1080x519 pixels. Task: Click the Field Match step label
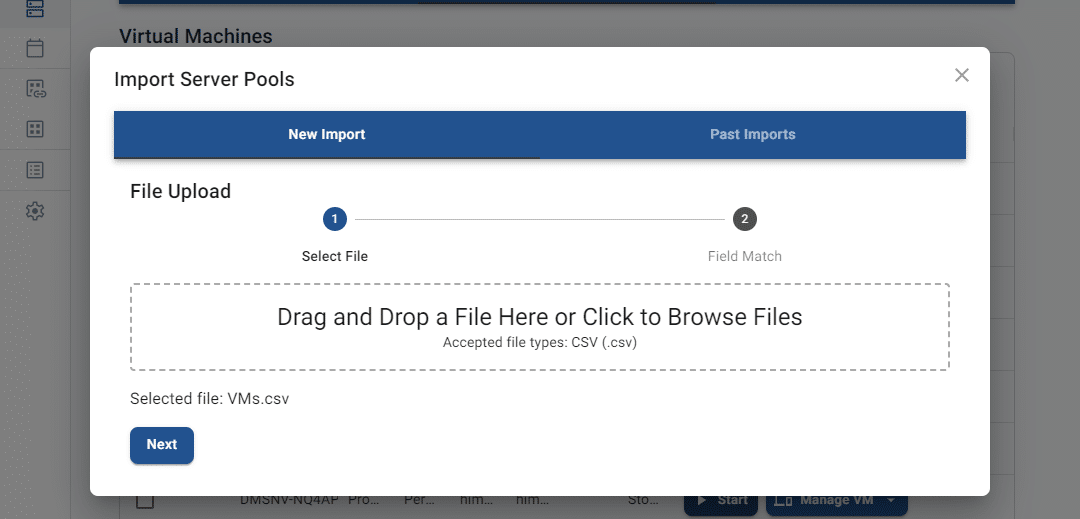744,256
